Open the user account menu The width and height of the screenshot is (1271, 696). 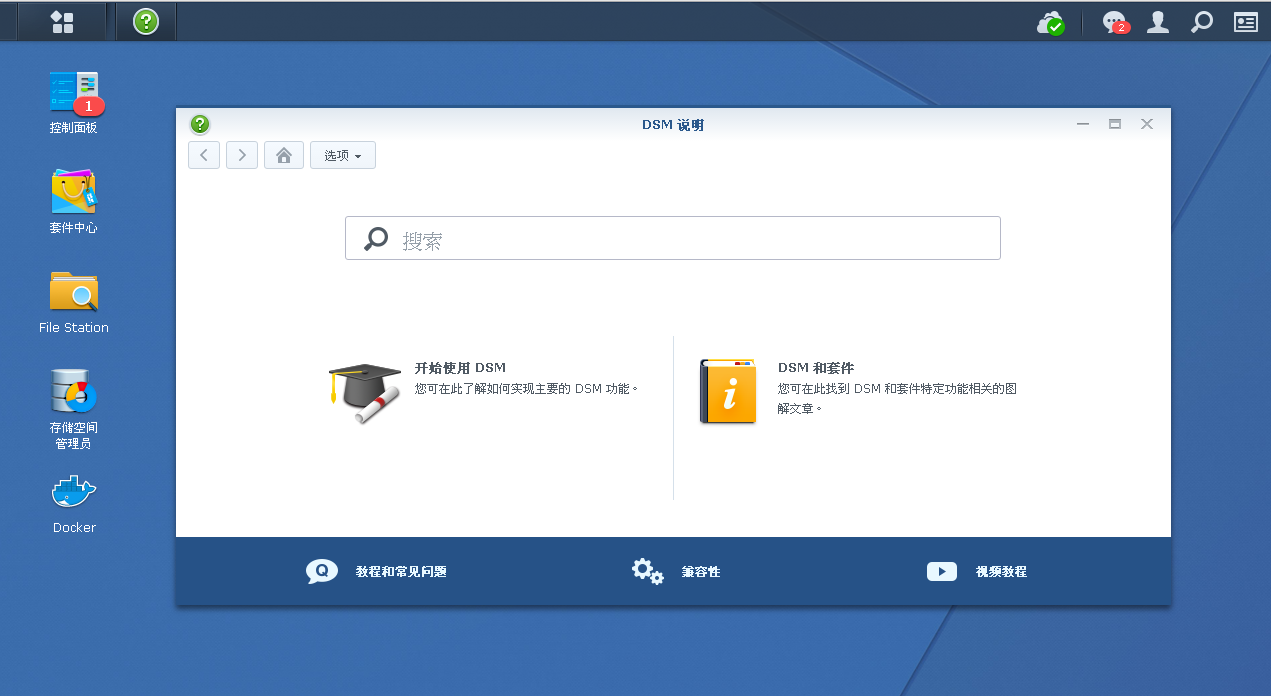tap(1157, 22)
